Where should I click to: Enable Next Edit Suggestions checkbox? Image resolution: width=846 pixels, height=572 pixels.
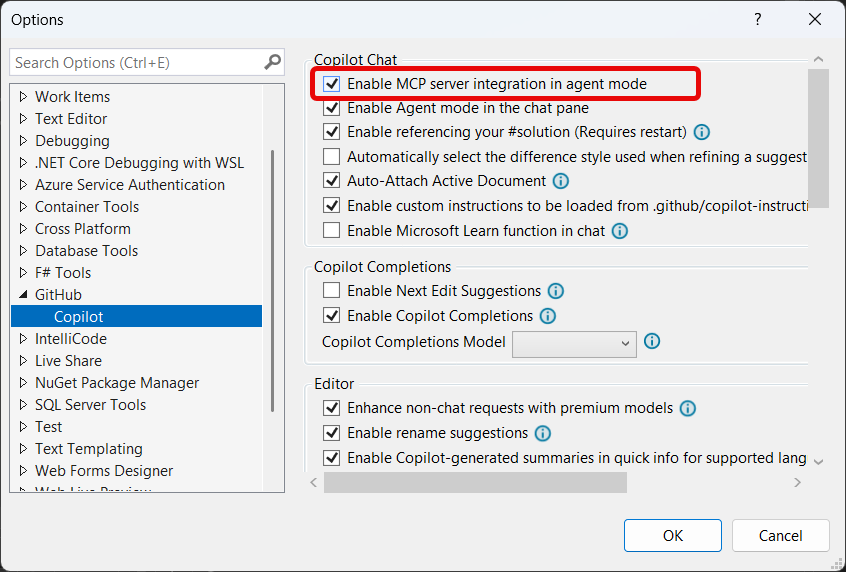point(332,291)
